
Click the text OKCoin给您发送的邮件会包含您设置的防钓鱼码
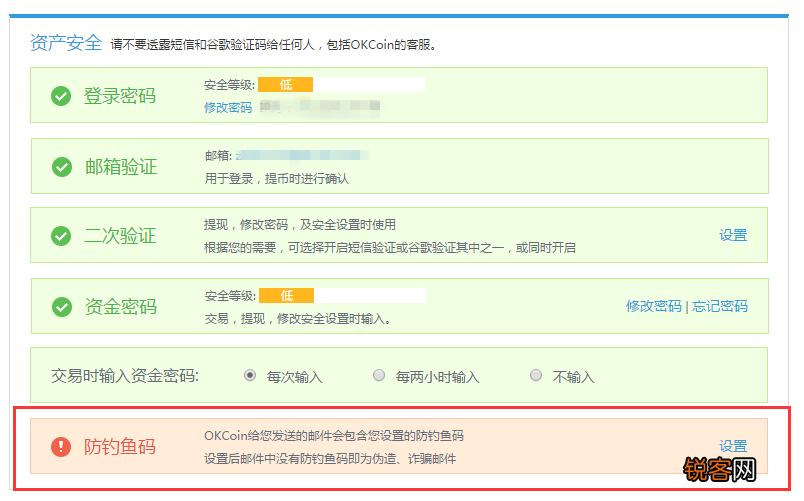click(334, 436)
